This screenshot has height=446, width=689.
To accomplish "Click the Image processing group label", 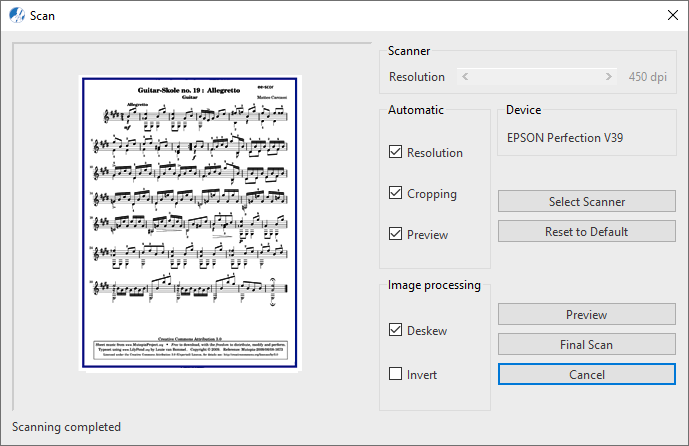I will point(434,285).
